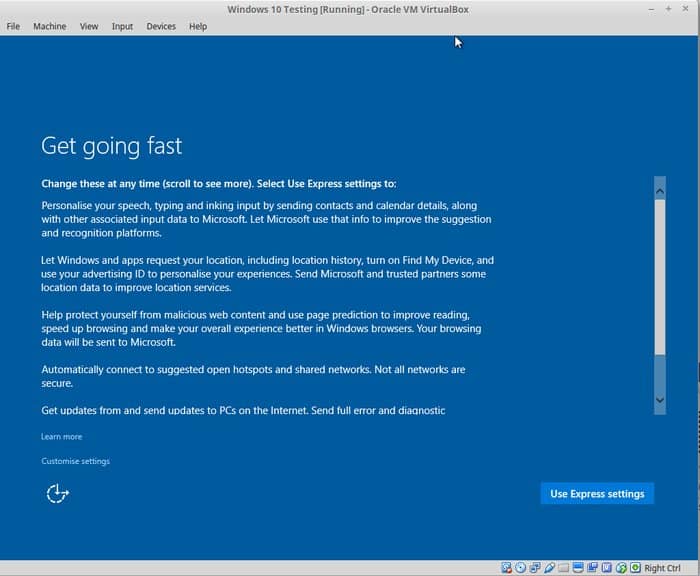Viewport: 700px width, 576px height.
Task: Click the mouse integration status icon
Action: click(x=621, y=568)
